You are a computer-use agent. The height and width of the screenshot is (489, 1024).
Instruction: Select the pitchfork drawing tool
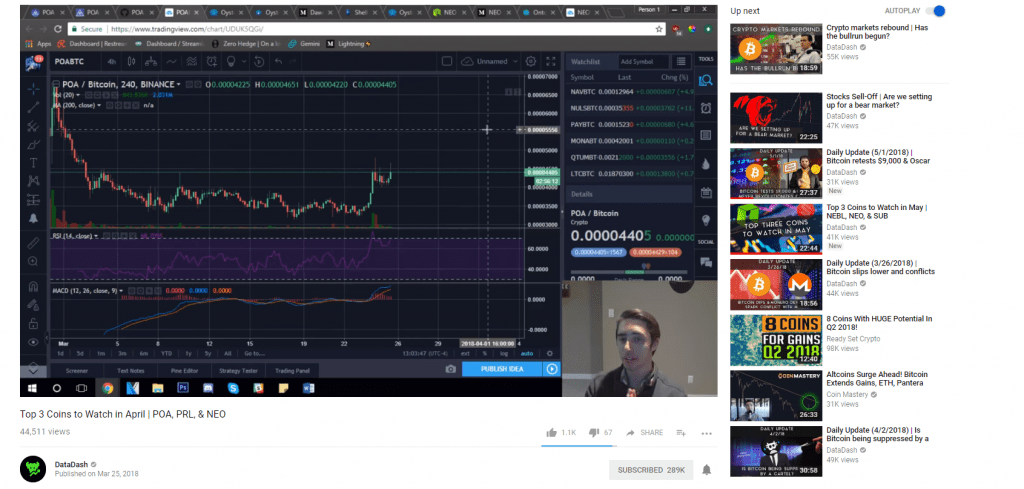pyautogui.click(x=33, y=126)
